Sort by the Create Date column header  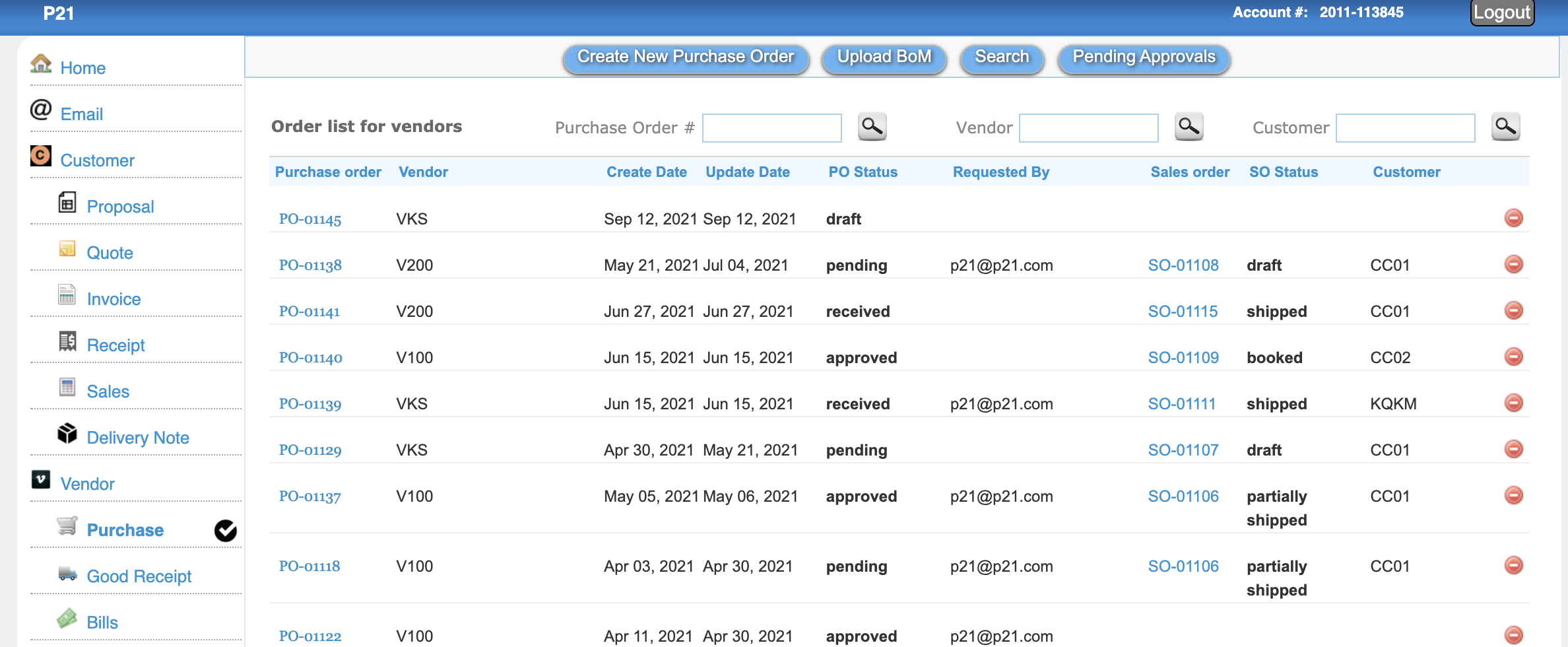click(646, 172)
